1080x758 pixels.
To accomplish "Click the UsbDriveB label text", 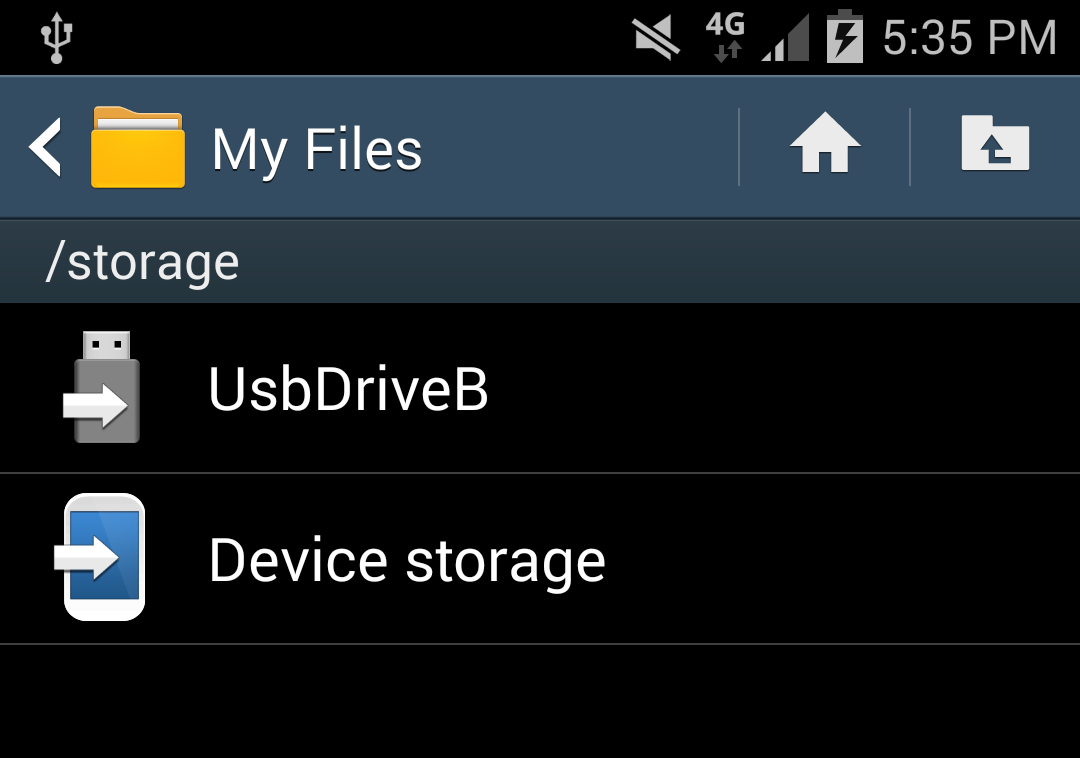I will (348, 389).
